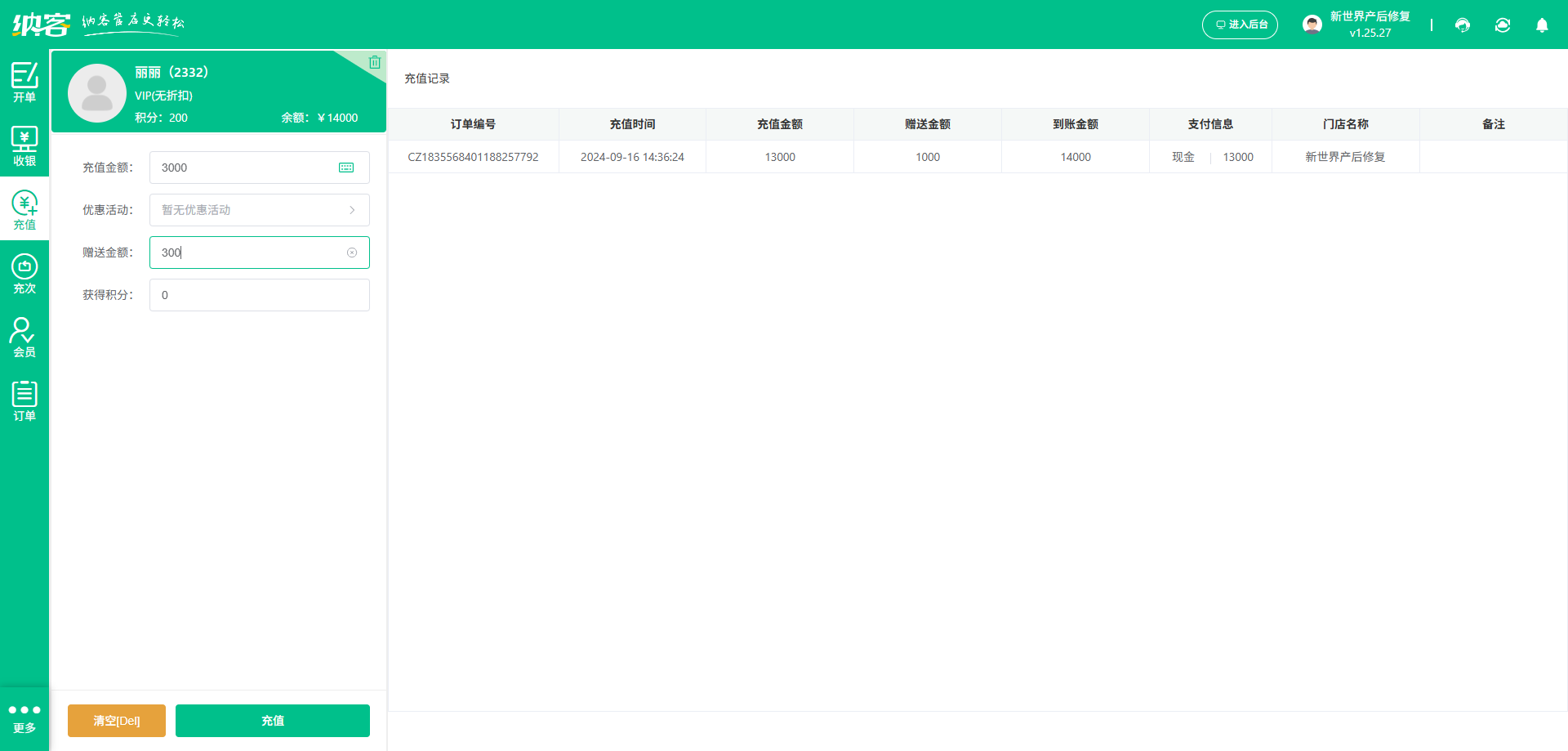Open the 优惠活动 selector
The width and height of the screenshot is (1568, 751).
[260, 210]
